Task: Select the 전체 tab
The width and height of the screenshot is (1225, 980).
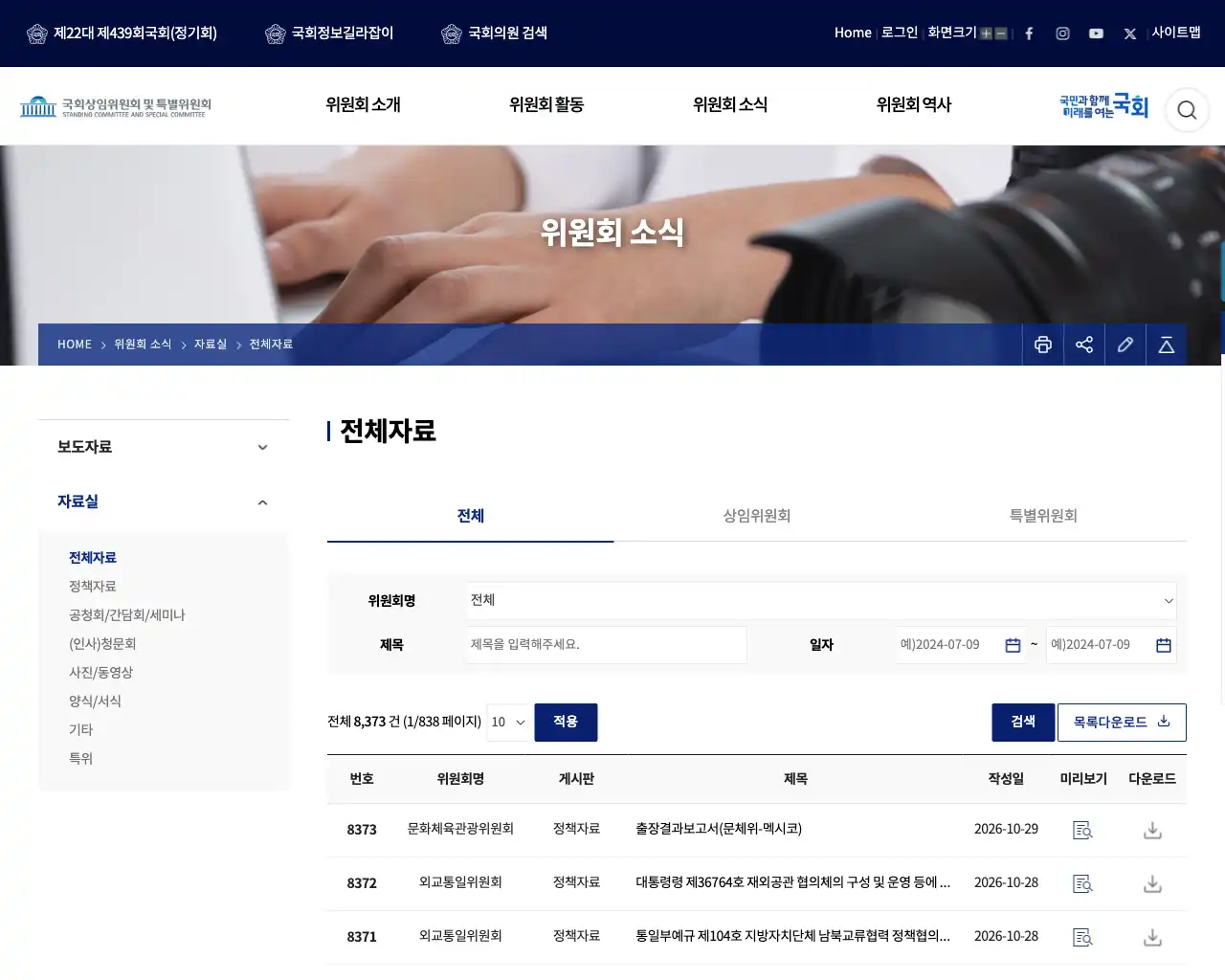Action: 470,516
